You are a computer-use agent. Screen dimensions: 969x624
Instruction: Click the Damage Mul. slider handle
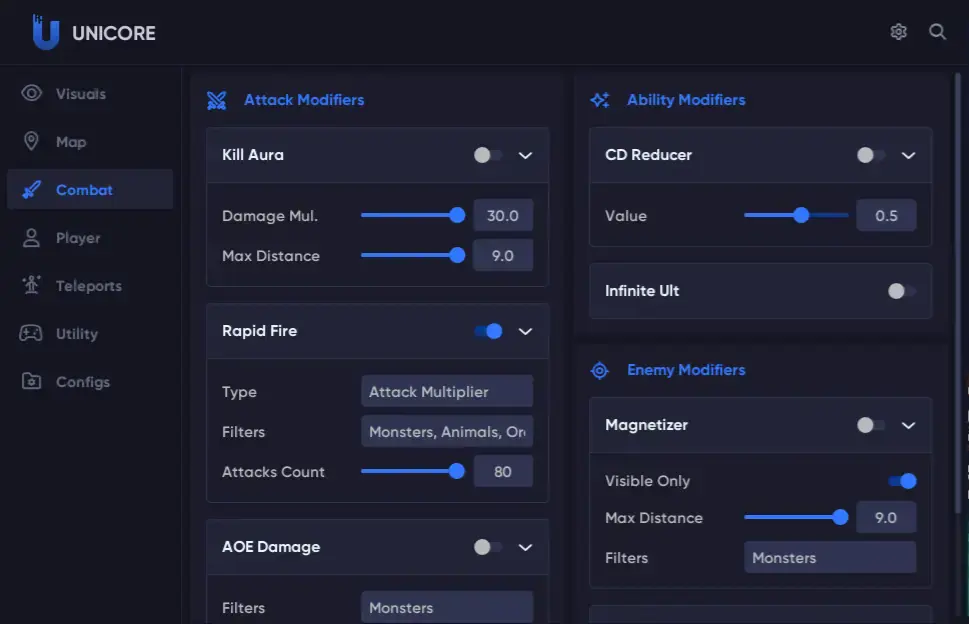(x=457, y=215)
